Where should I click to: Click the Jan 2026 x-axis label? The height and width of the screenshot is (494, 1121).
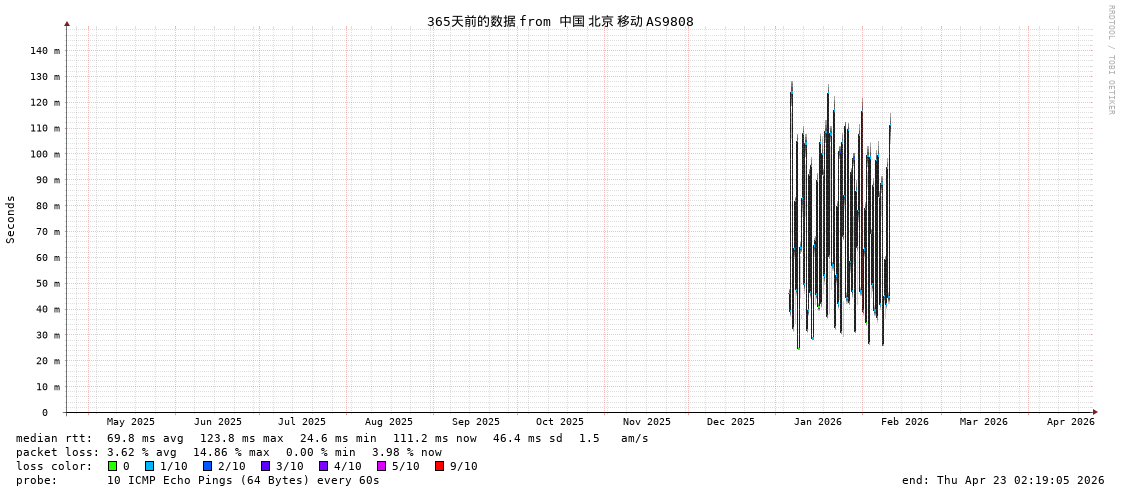point(817,422)
